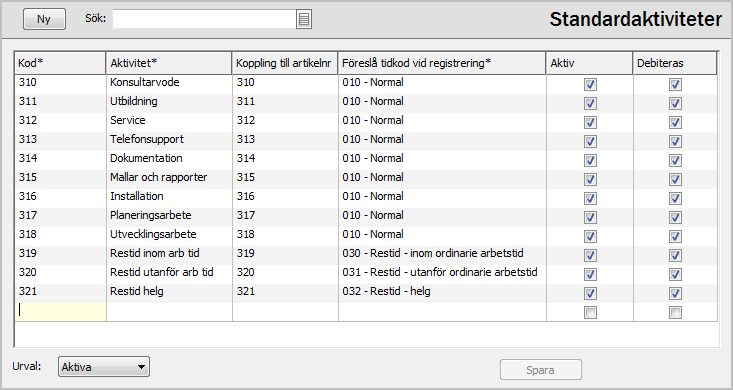
Task: Toggle Debiteras checkbox for Telefonsupport row
Action: tap(675, 141)
